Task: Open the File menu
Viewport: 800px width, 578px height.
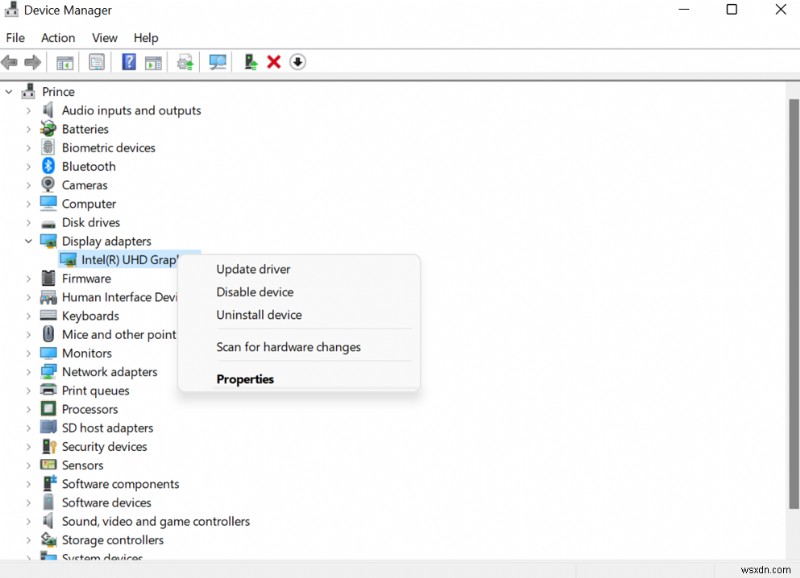Action: (x=15, y=38)
